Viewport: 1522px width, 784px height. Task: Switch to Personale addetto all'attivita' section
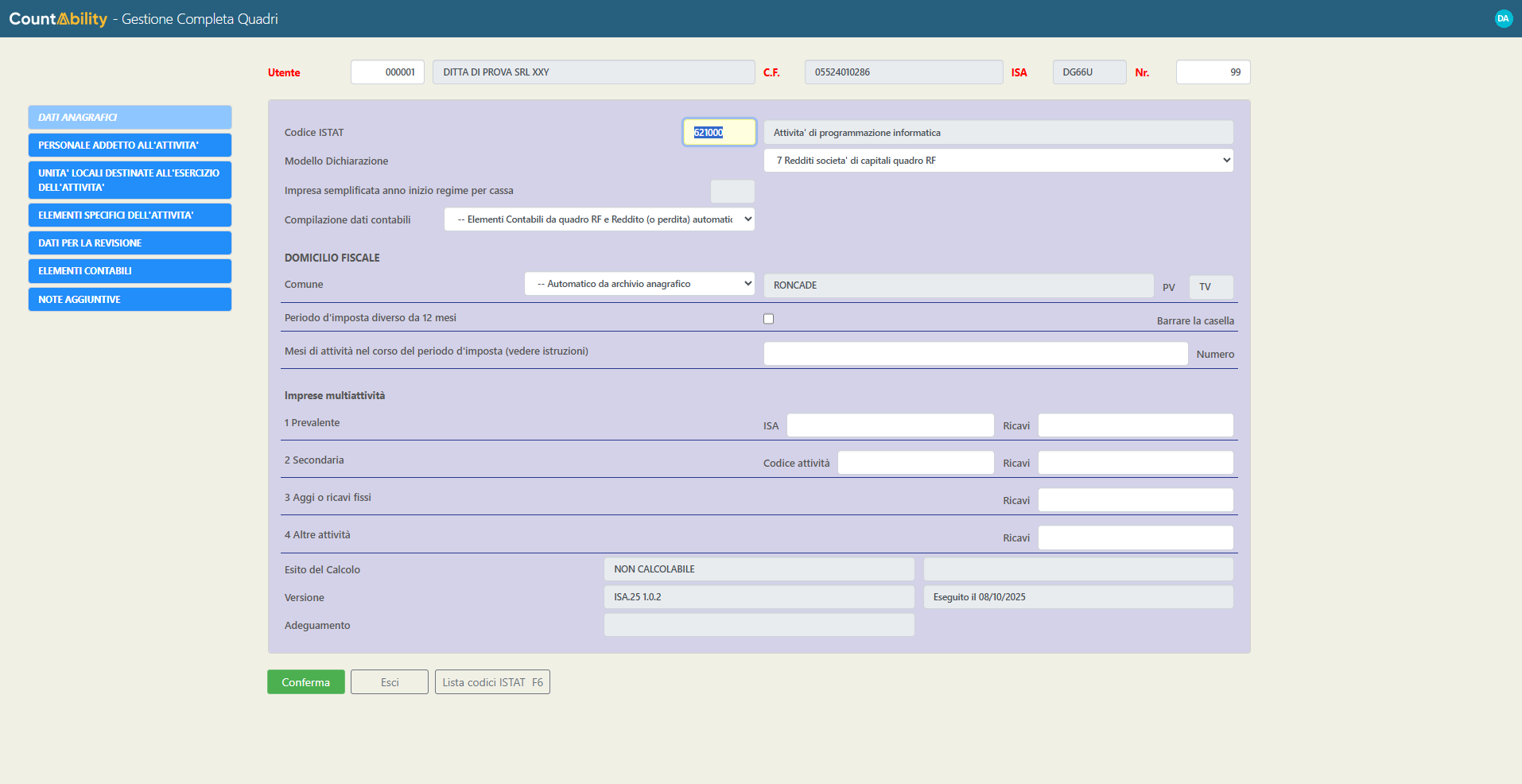tap(130, 146)
